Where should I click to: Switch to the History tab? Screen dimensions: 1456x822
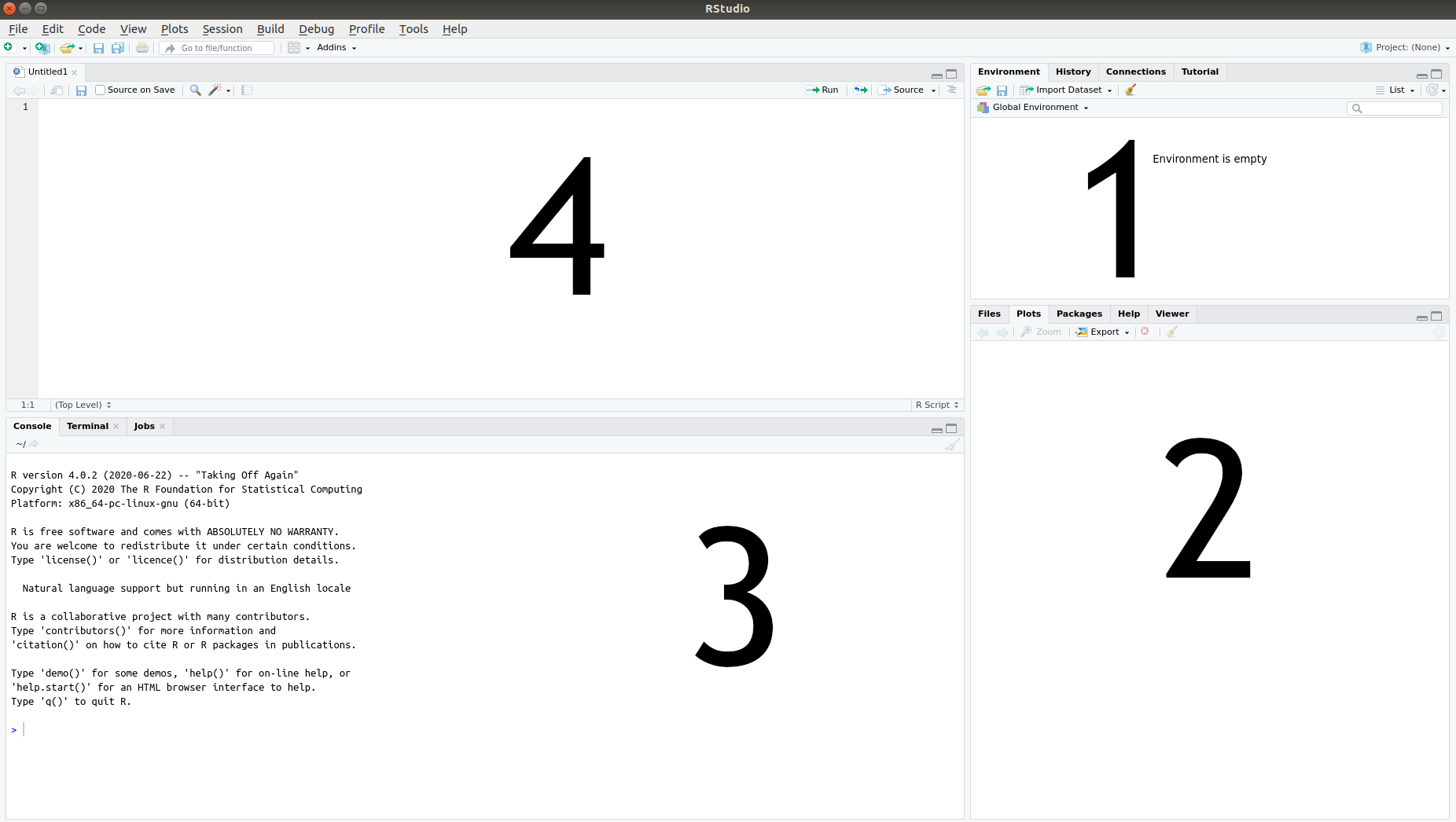click(x=1073, y=72)
